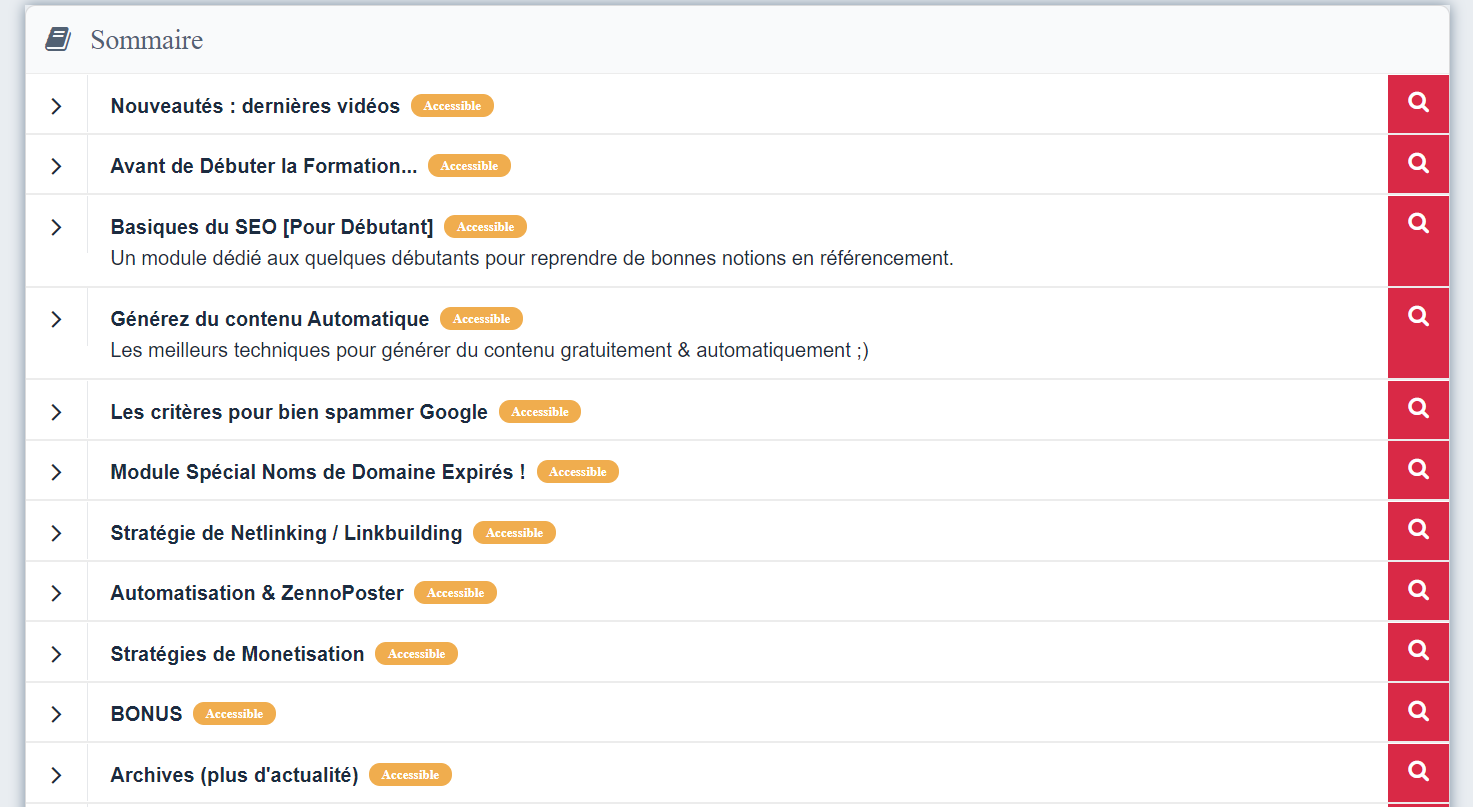This screenshot has height=807, width=1473.
Task: Click the description 'Un module dédié aux quelques débutants'
Action: pos(532,259)
